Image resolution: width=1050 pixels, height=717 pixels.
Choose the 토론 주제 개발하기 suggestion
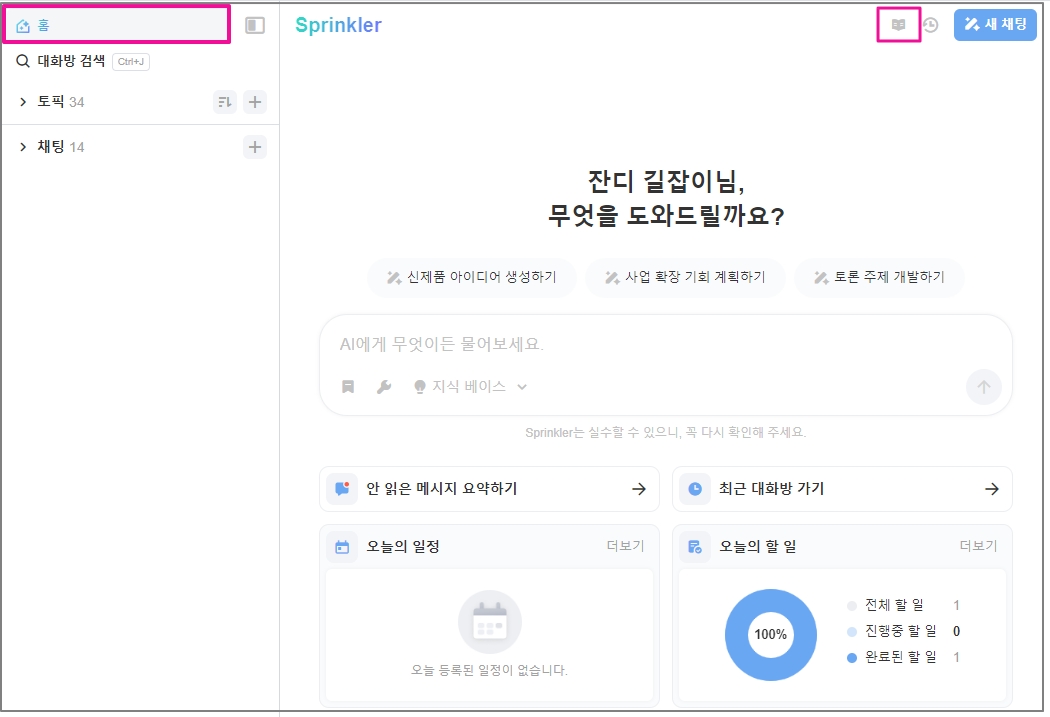879,277
